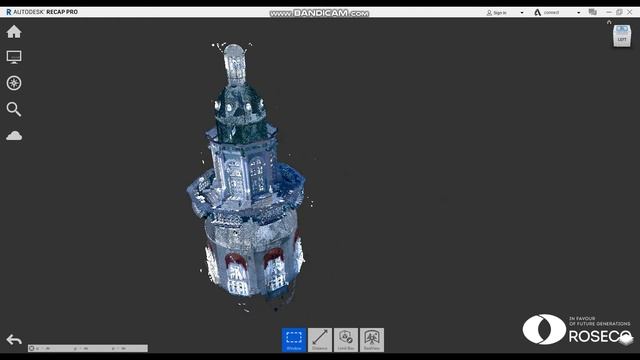Open the Navigation wheel icon
This screenshot has height=360, width=640.
[x=14, y=83]
